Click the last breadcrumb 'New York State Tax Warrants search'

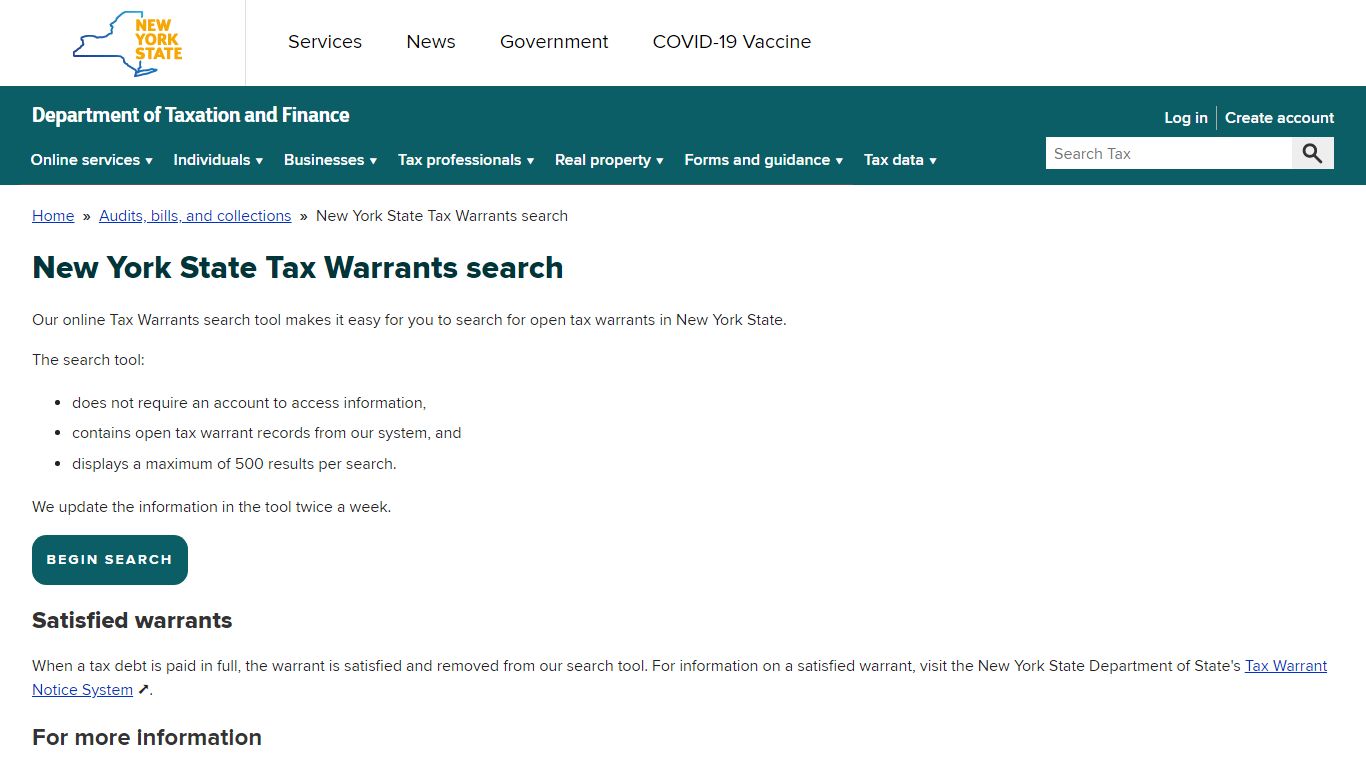tap(442, 216)
